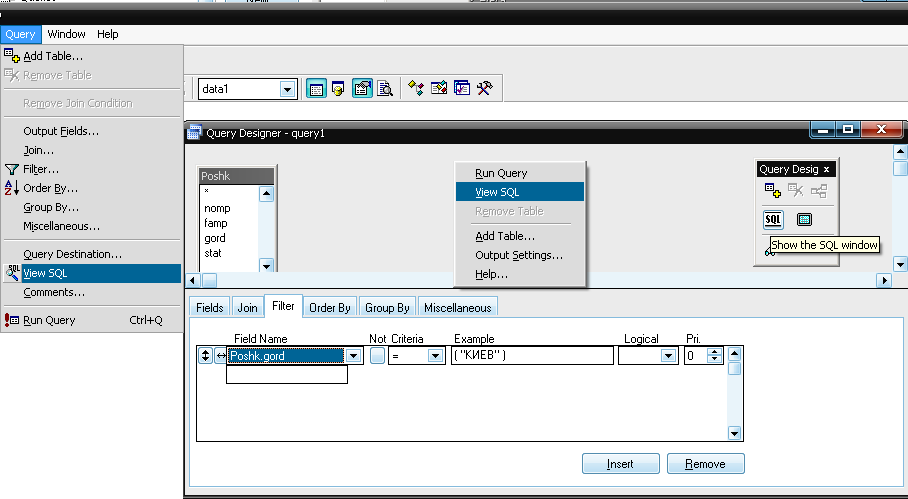Viewport: 908px width, 499px height.
Task: Open the Task Pane toolbar icon
Action: (462, 89)
